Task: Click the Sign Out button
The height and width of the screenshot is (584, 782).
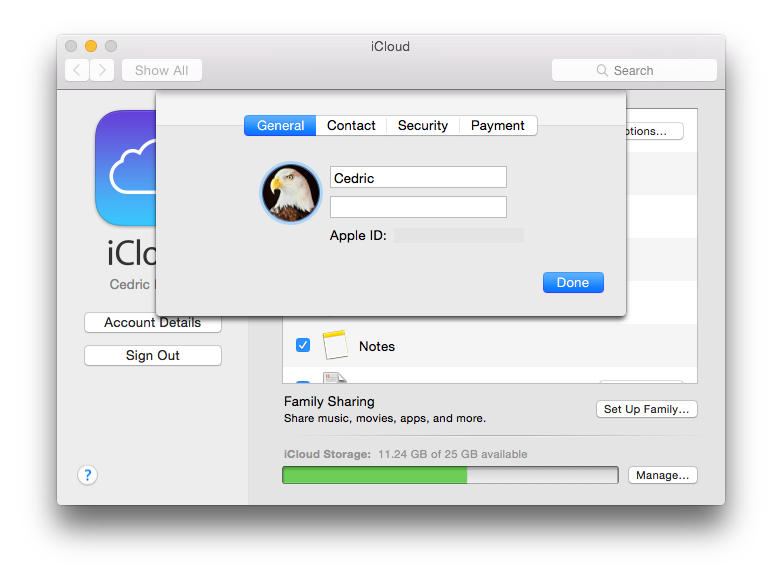Action: 153,356
